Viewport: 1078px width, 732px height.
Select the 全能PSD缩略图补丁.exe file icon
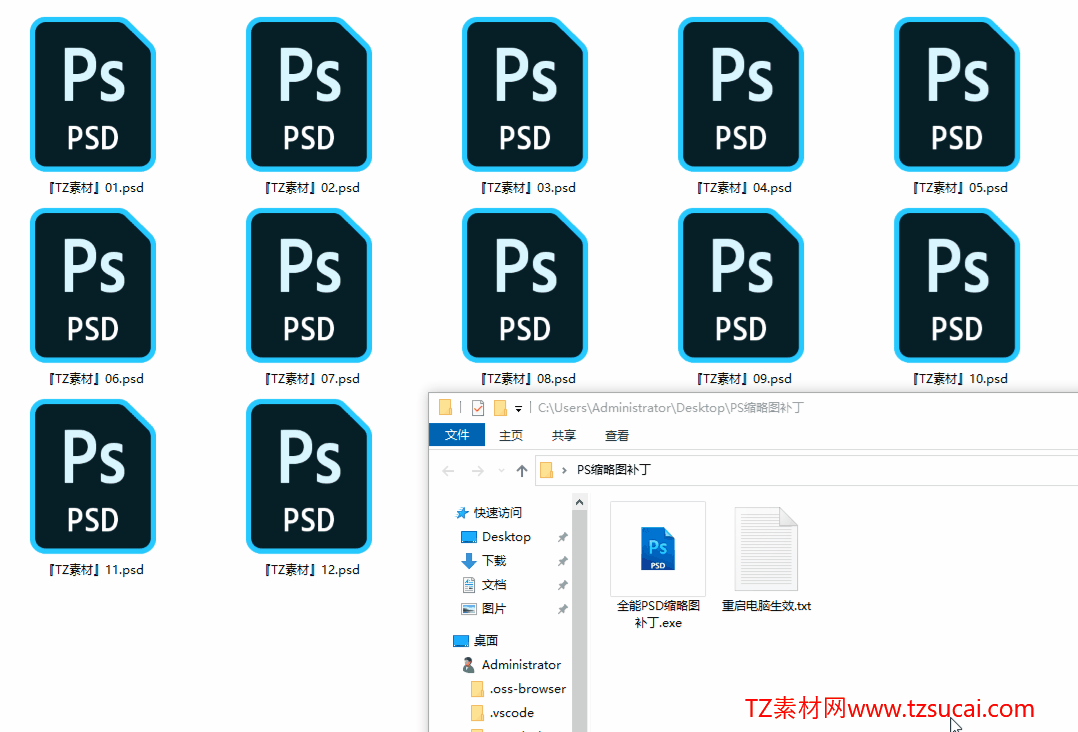[x=658, y=548]
